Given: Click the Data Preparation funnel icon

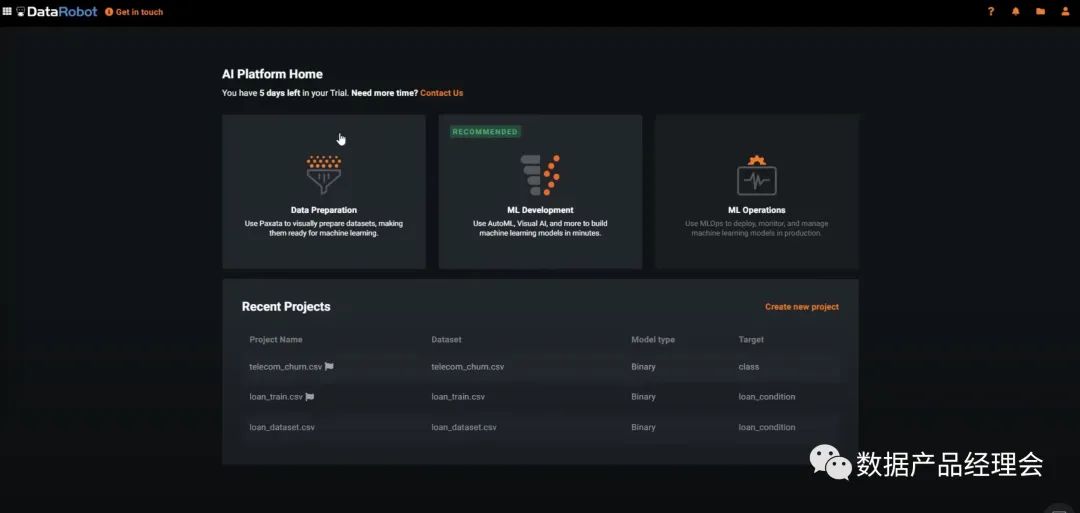Looking at the screenshot, I should tap(324, 175).
